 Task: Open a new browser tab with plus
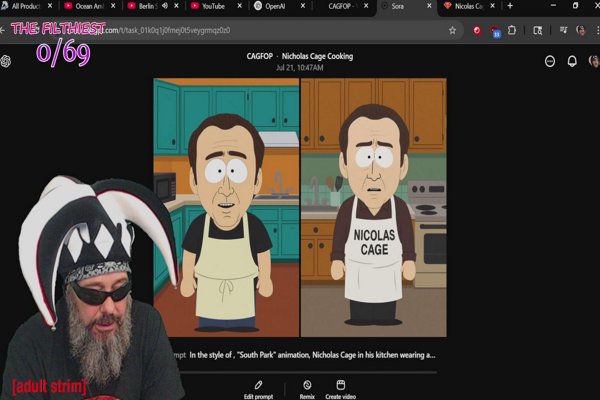[x=510, y=6]
